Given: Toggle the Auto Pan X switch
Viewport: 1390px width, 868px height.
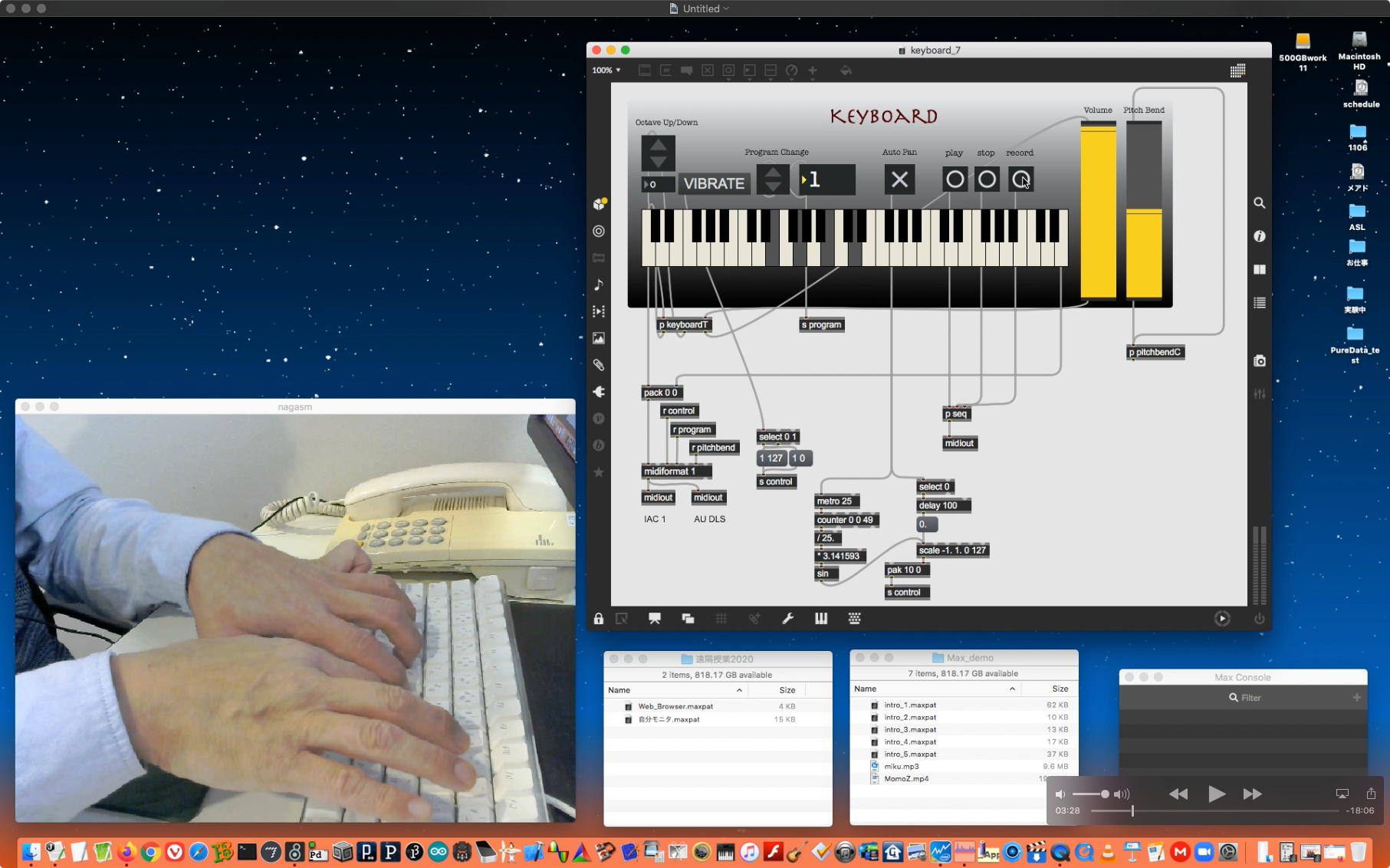Looking at the screenshot, I should click(x=899, y=179).
